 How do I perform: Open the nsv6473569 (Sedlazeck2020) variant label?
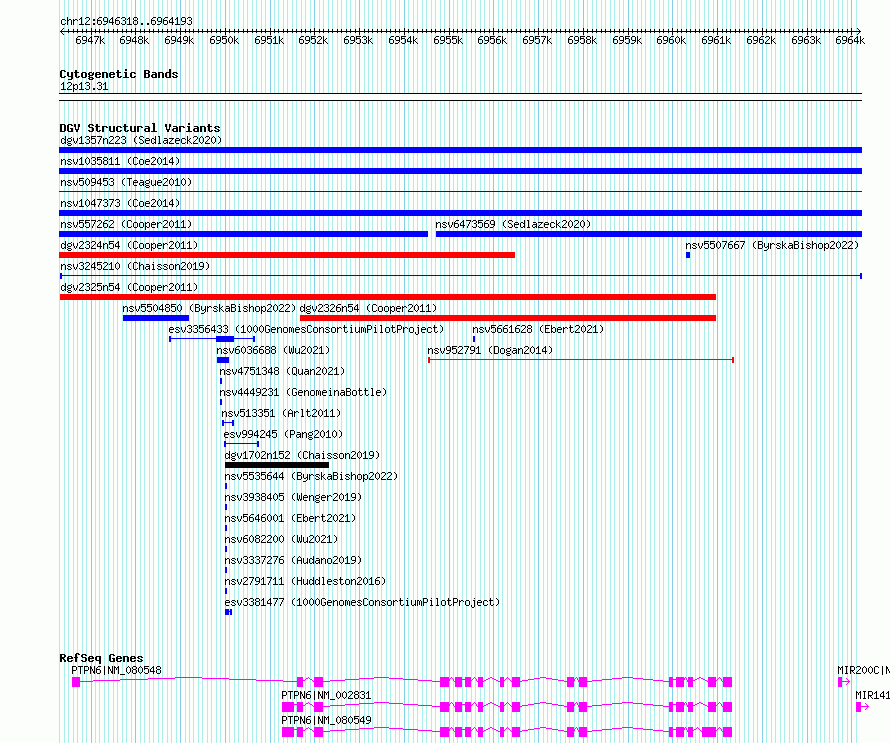pos(513,224)
